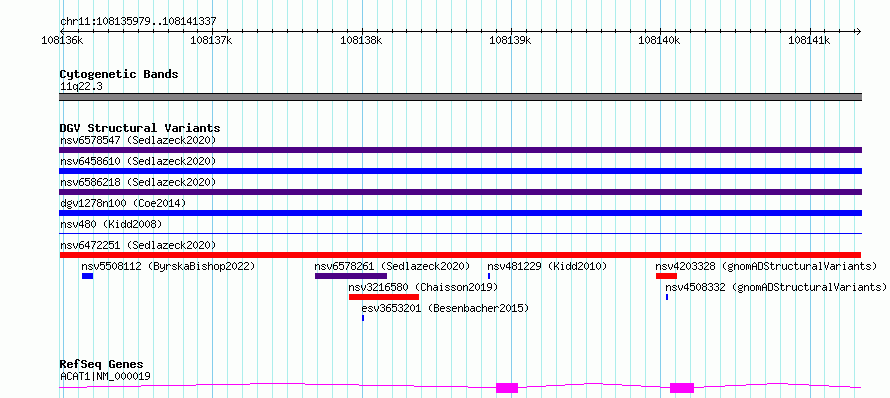Click the nsv481229 (Kidd2010) label

(547, 266)
